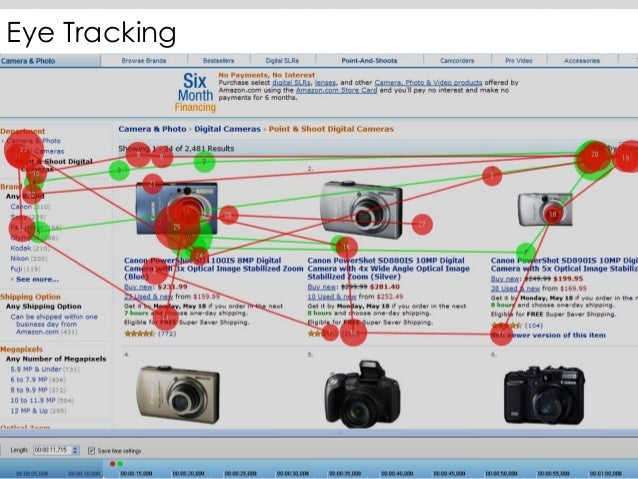Click 'Buy new' for the $281.40 camera
Screen dimensions: 638x479
pos(319,287)
